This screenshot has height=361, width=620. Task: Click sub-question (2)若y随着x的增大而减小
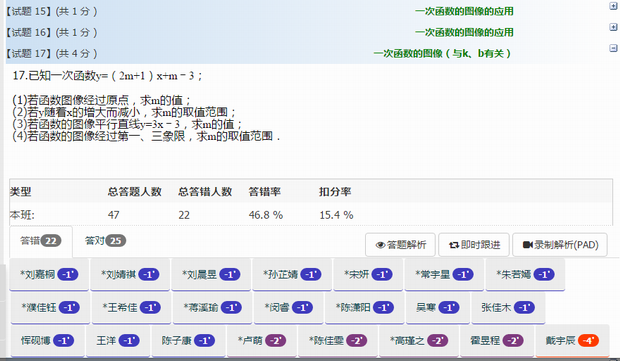pyautogui.click(x=124, y=112)
